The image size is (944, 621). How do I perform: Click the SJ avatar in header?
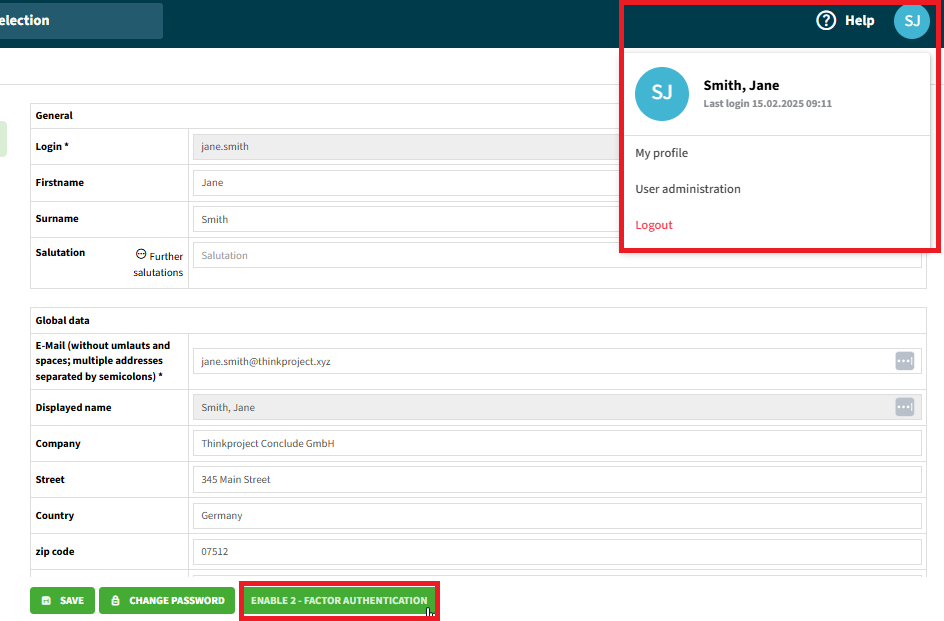tap(911, 21)
